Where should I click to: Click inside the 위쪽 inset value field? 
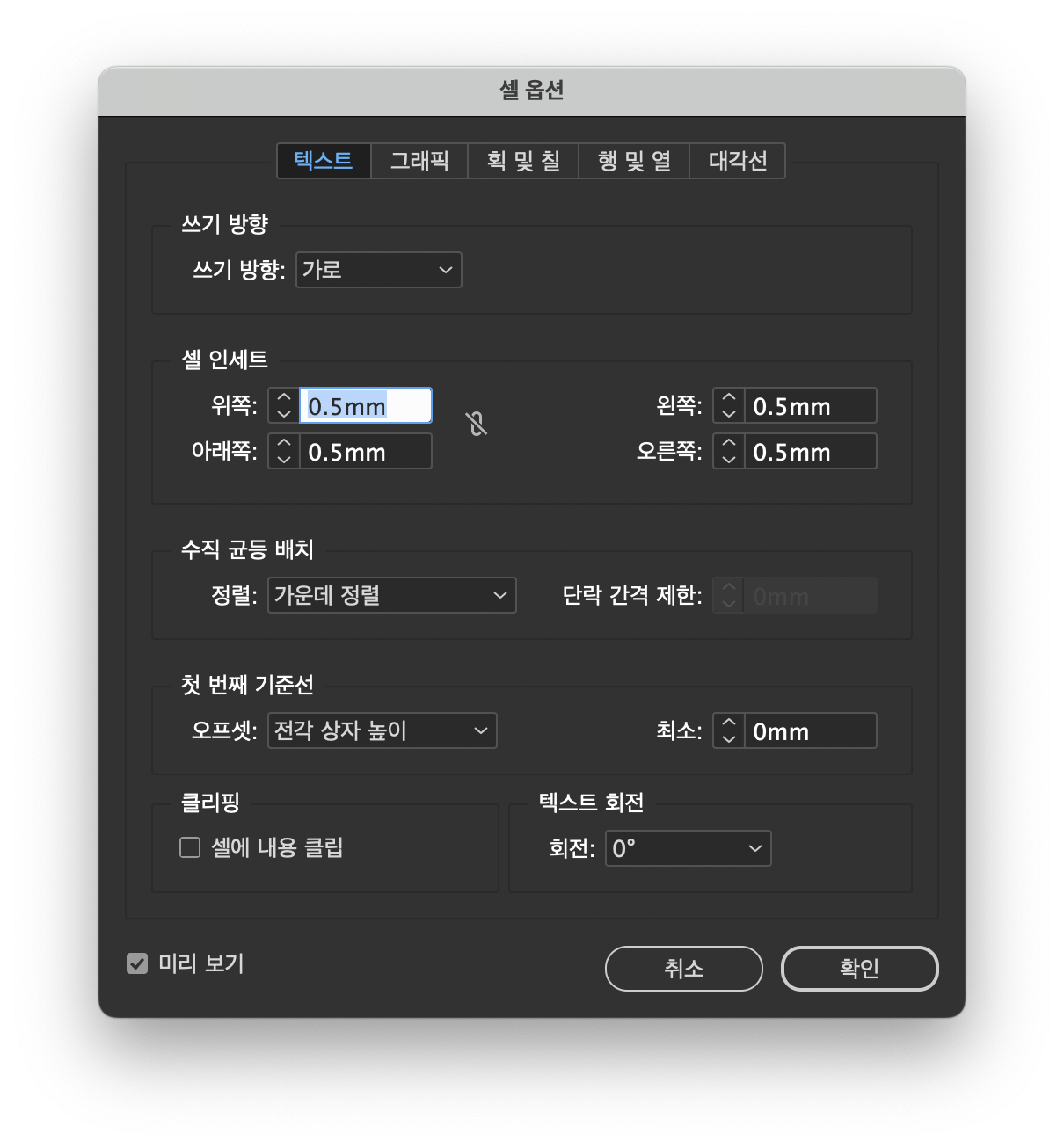(365, 405)
